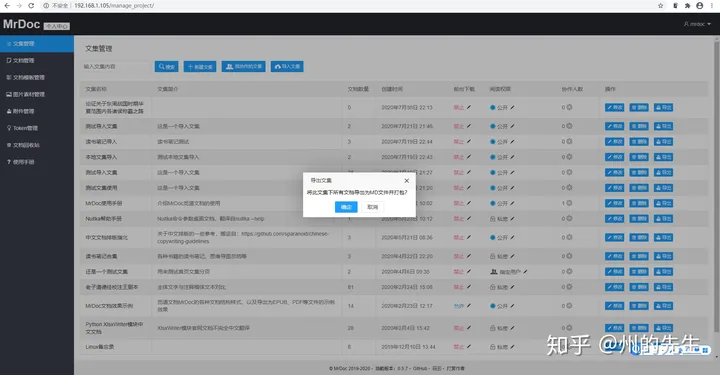Cancel the export dialog with 取消
The height and width of the screenshot is (375, 720).
coord(372,207)
